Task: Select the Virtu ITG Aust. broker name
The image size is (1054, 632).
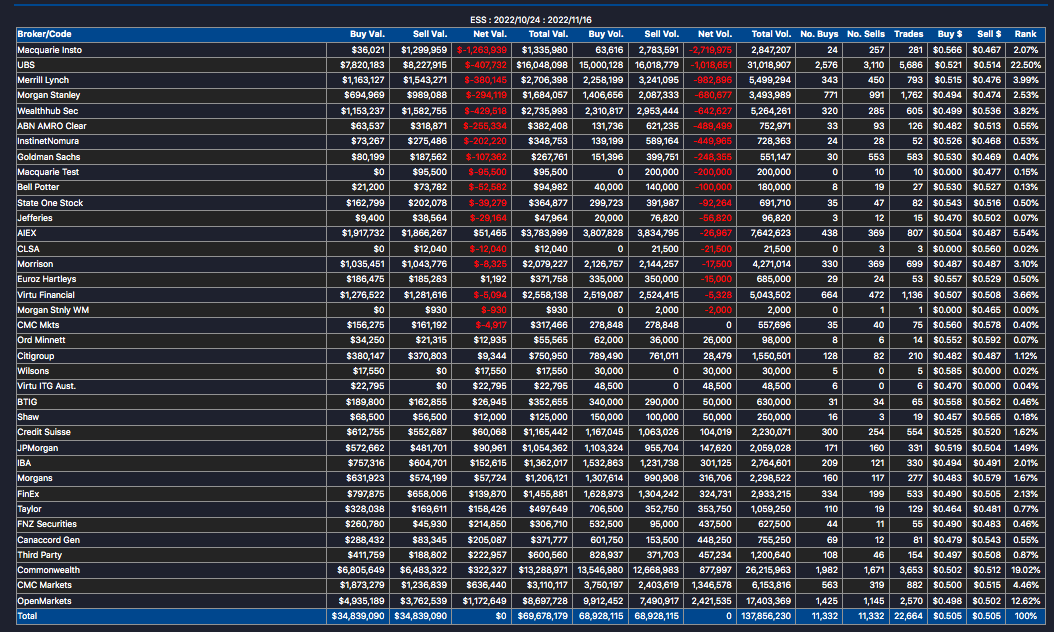Action: point(46,386)
